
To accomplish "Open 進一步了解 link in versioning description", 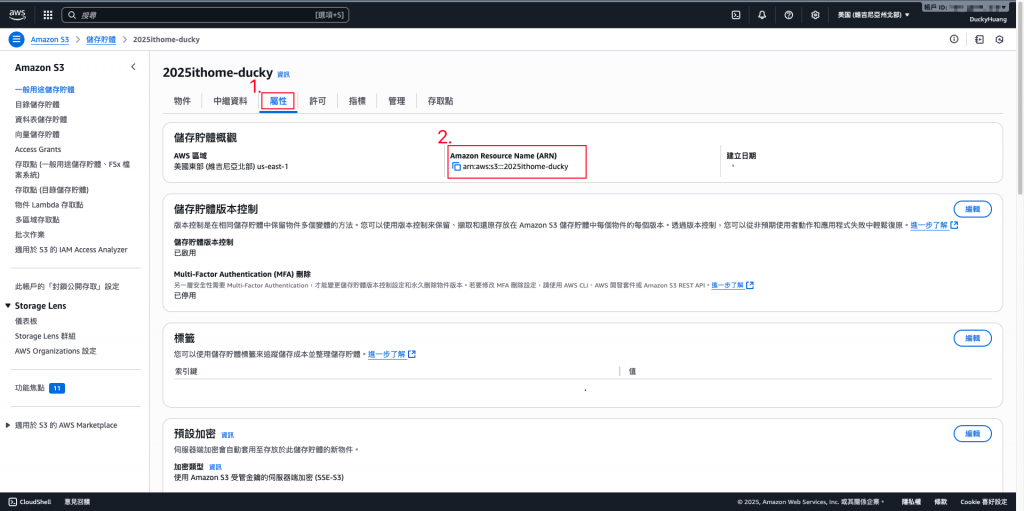I will point(935,225).
